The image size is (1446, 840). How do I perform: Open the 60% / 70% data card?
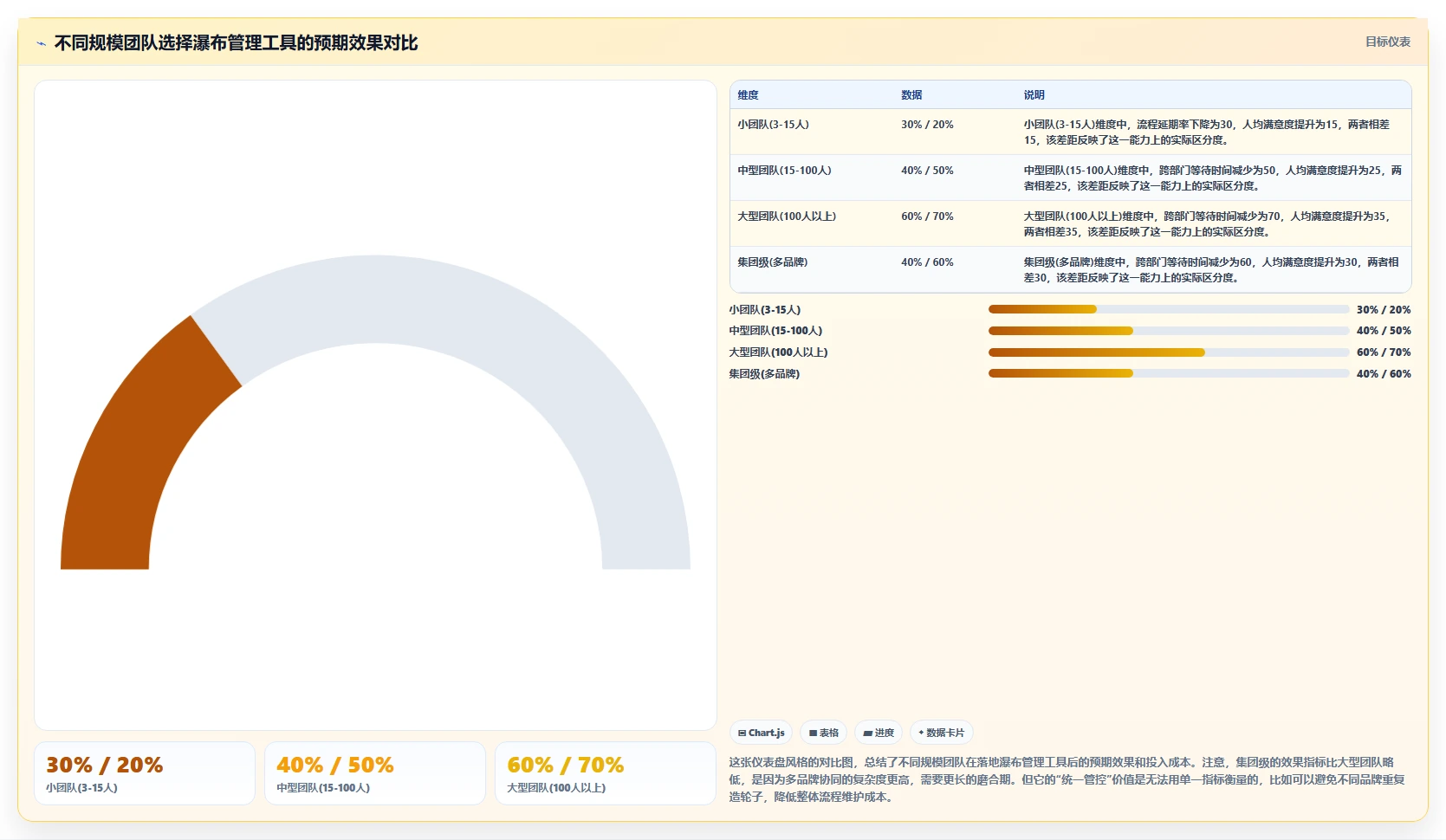pyautogui.click(x=606, y=773)
